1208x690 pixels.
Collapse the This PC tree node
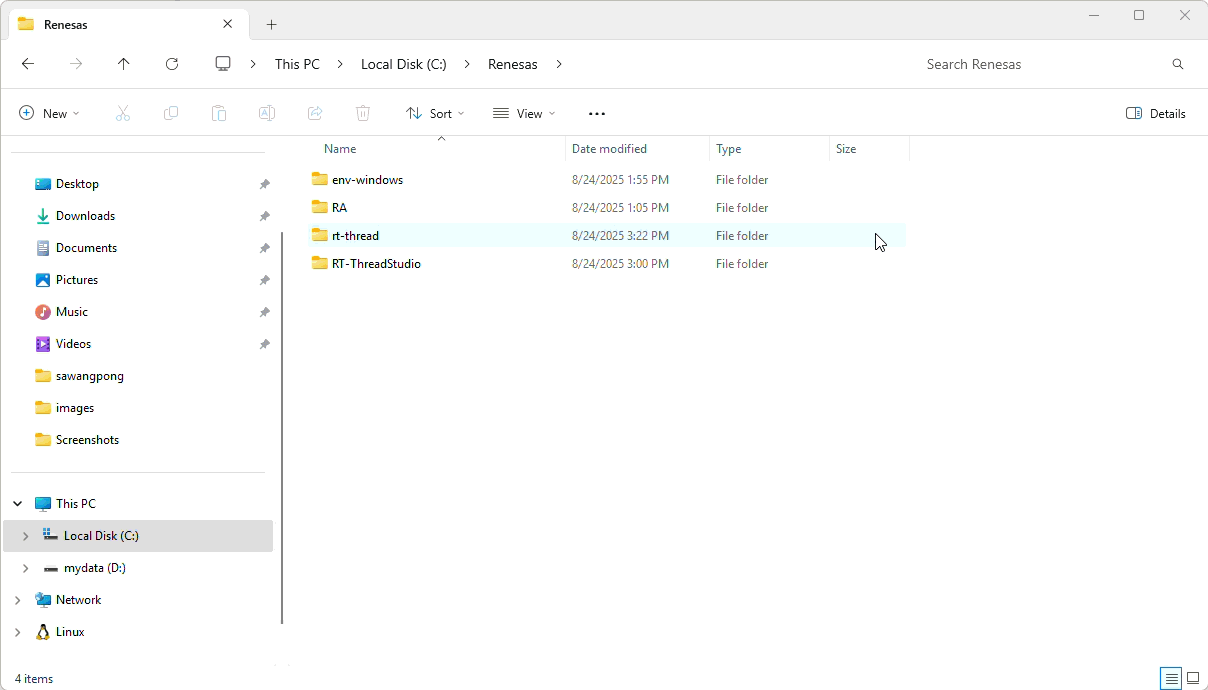(x=18, y=504)
